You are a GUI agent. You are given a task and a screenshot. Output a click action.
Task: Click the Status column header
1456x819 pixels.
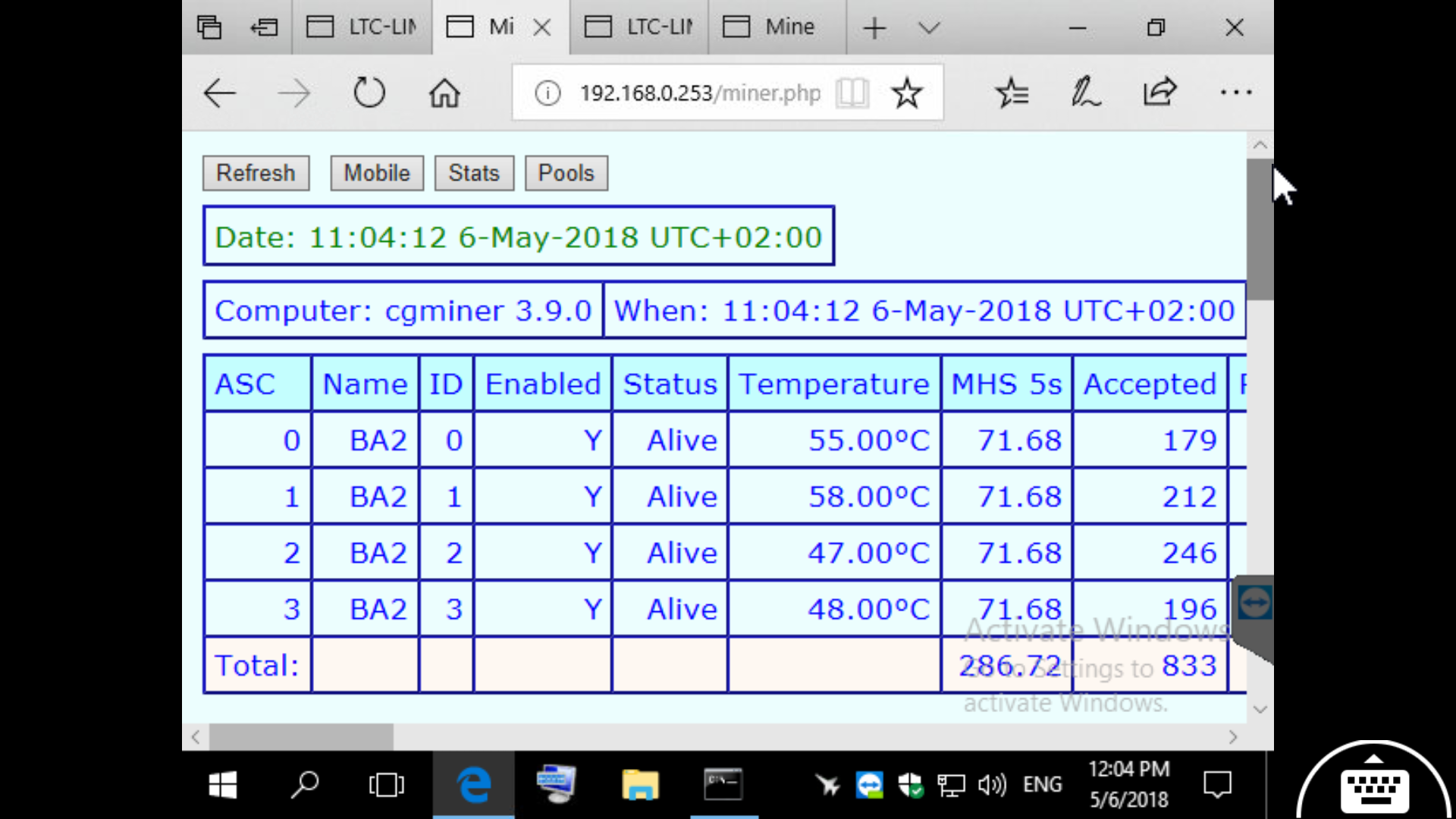coord(670,384)
